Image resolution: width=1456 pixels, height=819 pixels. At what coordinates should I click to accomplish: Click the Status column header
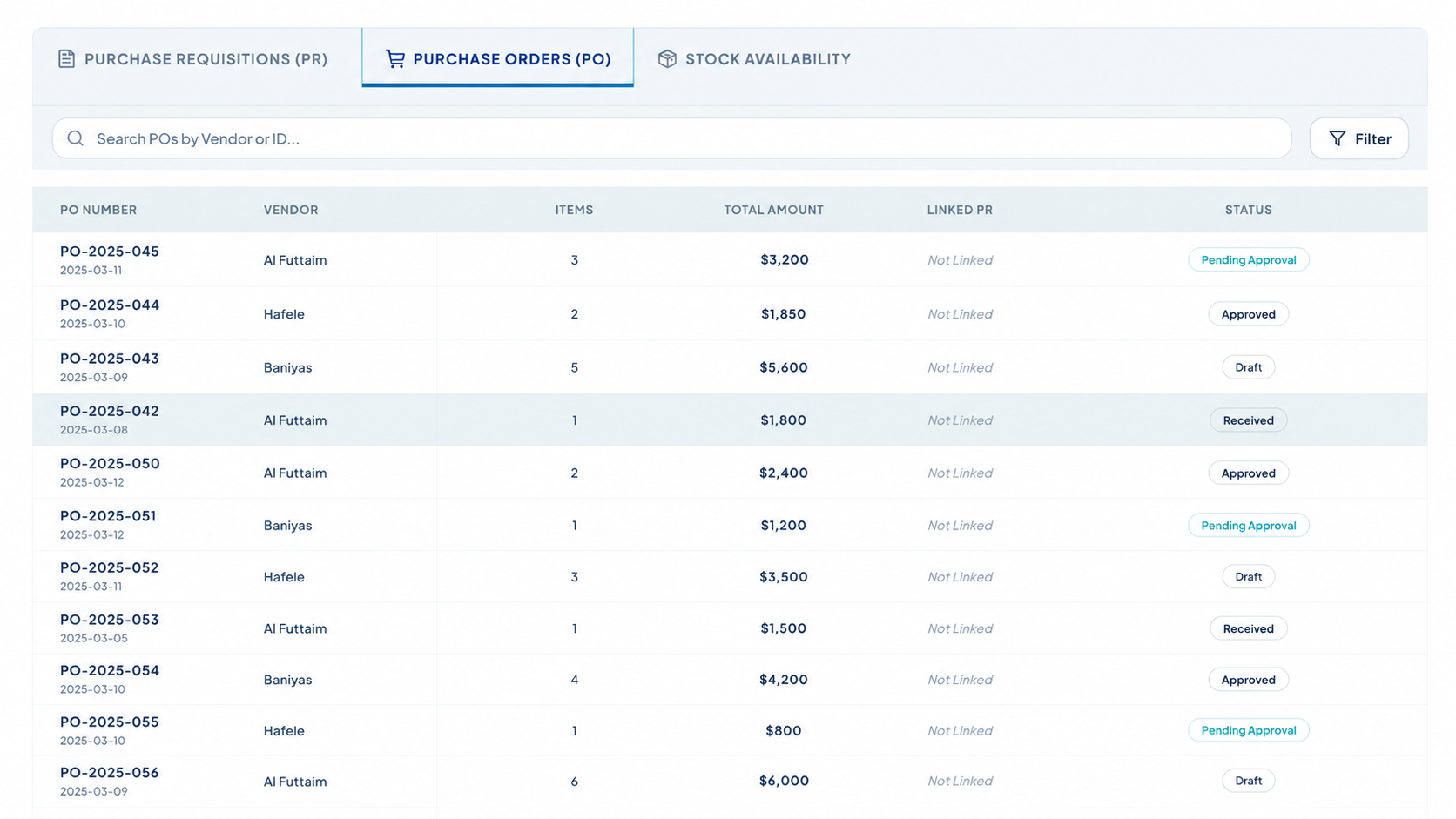point(1249,210)
